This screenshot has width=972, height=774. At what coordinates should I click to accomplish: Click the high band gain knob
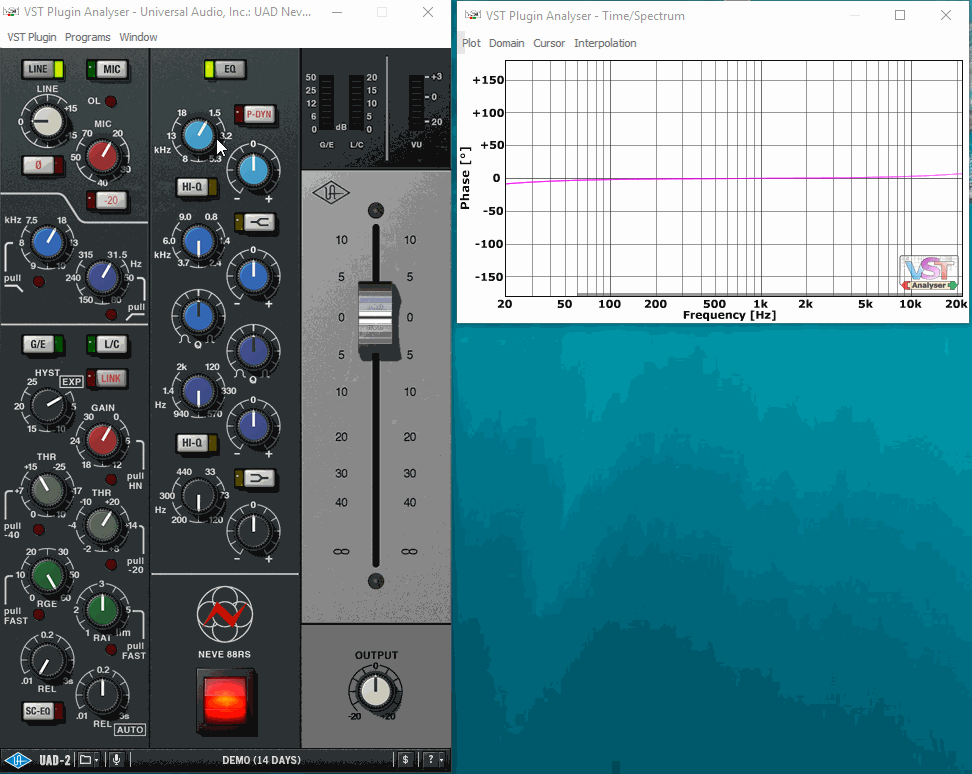[x=253, y=171]
